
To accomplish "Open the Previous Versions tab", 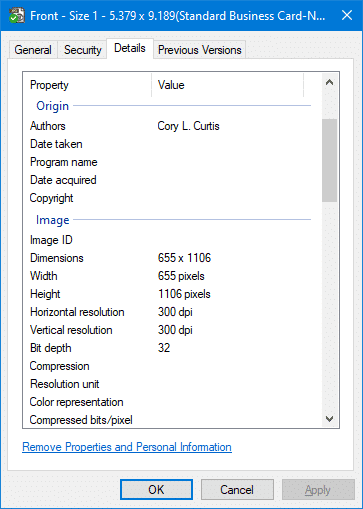I will [199, 50].
